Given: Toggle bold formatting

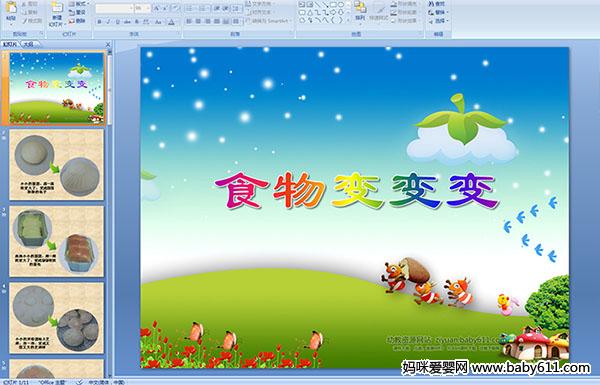Looking at the screenshot, I should [x=99, y=22].
